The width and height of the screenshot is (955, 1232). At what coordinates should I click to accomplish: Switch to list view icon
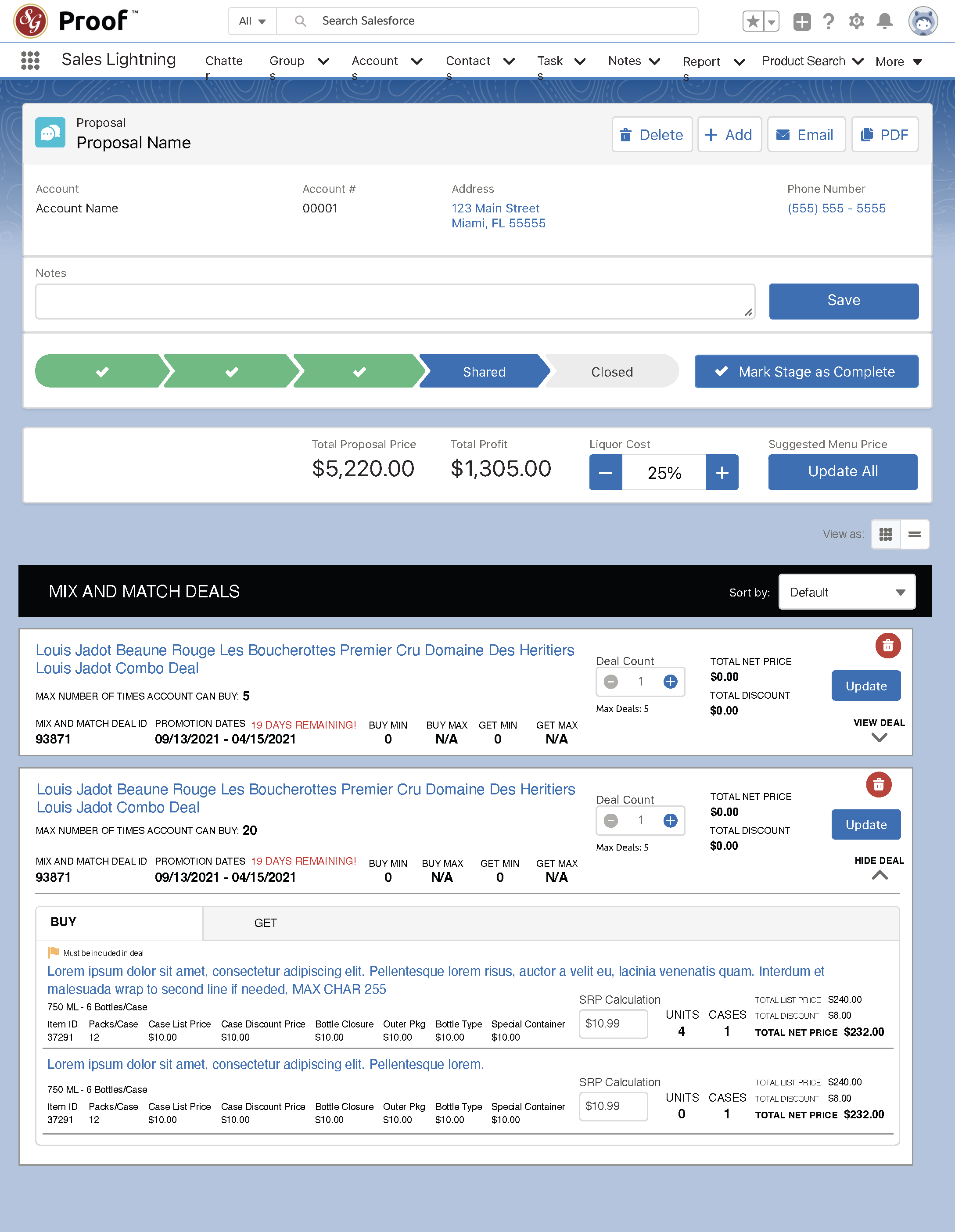[914, 534]
